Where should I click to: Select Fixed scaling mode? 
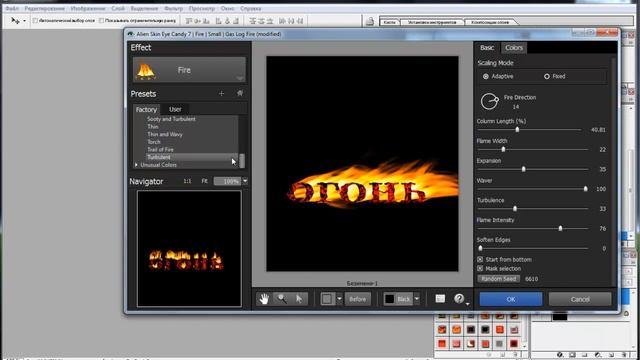[x=547, y=76]
